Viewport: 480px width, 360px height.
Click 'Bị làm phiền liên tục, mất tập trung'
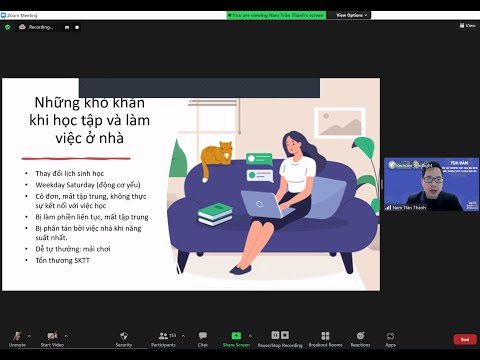[92, 217]
